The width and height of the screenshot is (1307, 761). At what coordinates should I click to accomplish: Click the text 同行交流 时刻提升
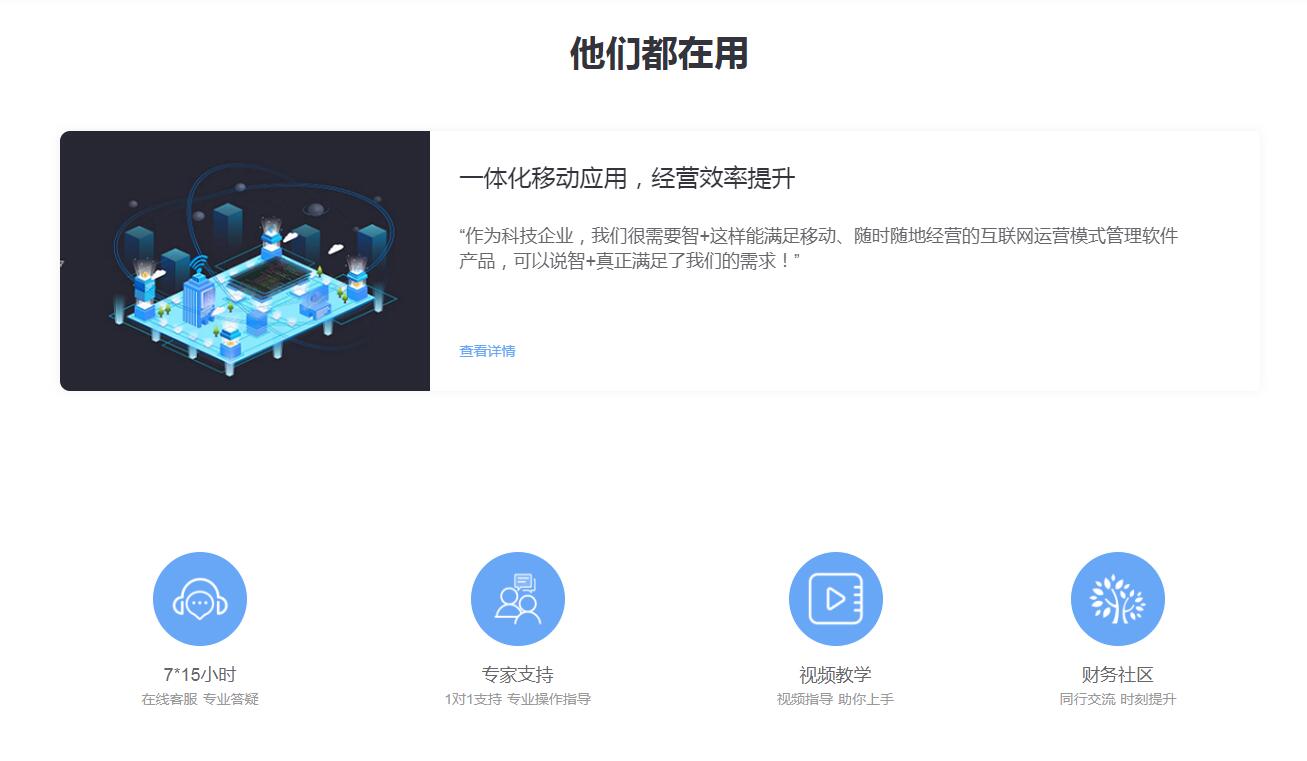pos(1118,699)
